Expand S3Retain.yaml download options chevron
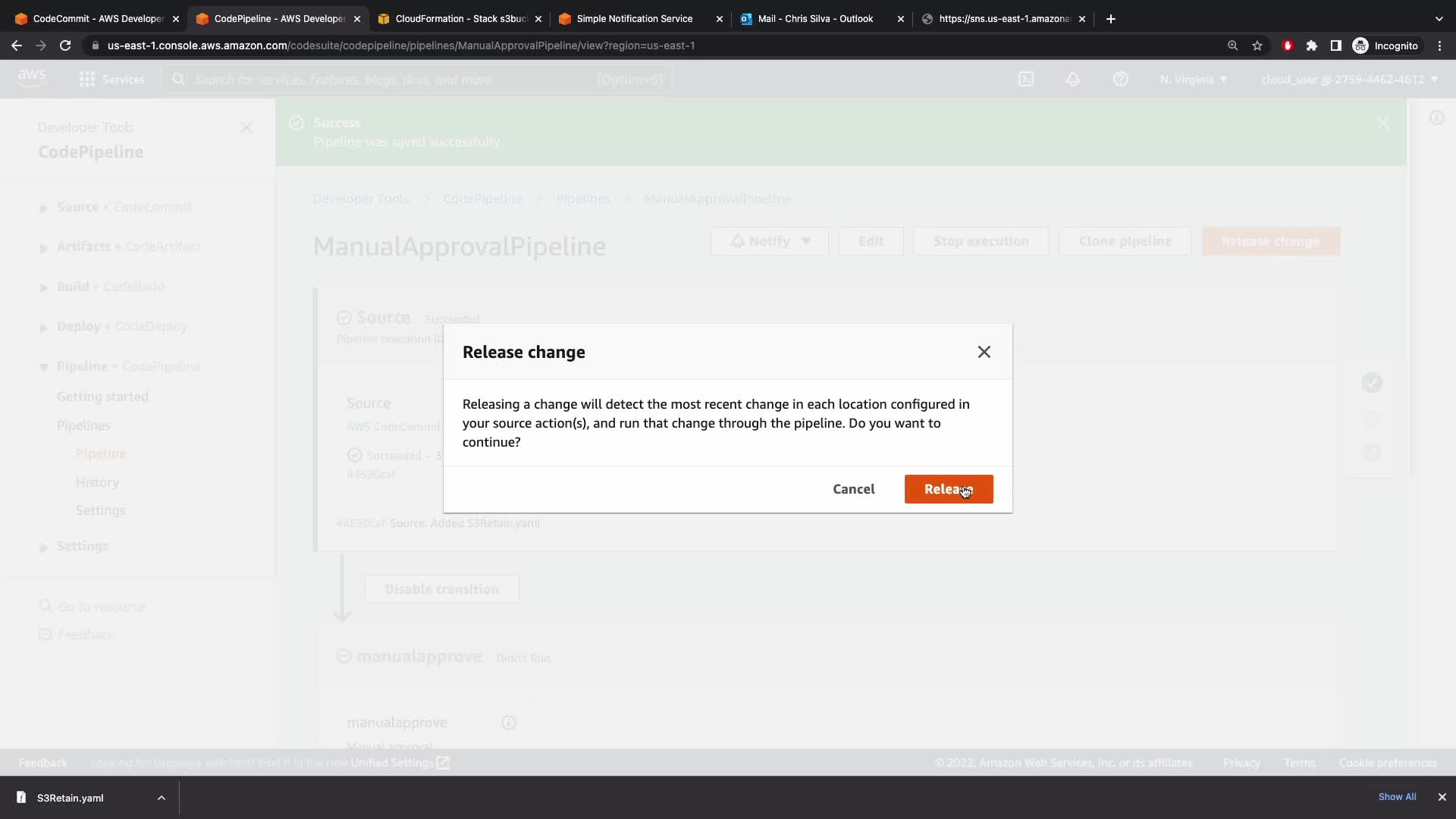Screen dimensions: 1456x819 click(x=161, y=798)
